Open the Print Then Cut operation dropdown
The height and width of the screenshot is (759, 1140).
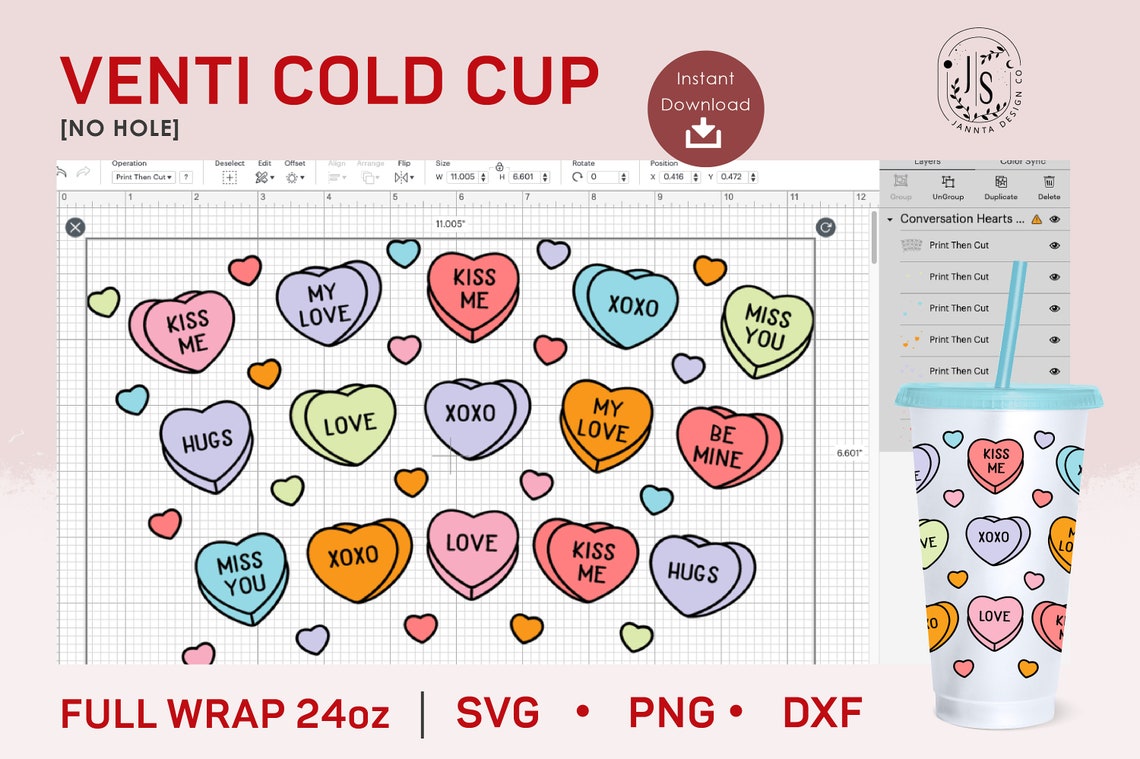tap(143, 176)
